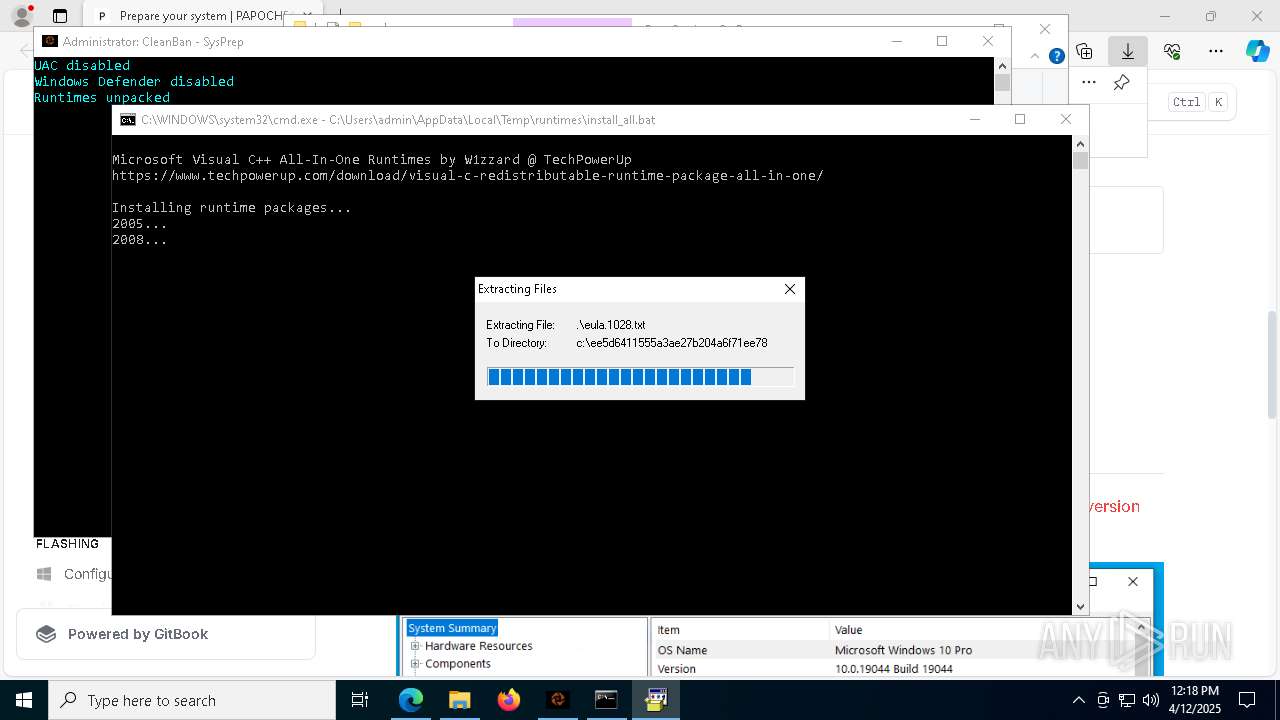Image resolution: width=1280 pixels, height=720 pixels.
Task: Open File Explorer from the taskbar
Action: coord(459,700)
